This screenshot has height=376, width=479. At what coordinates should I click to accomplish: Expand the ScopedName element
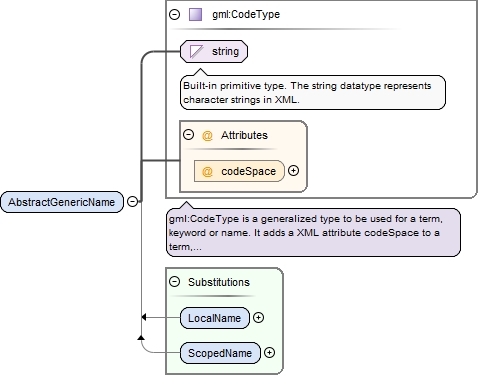pos(269,353)
